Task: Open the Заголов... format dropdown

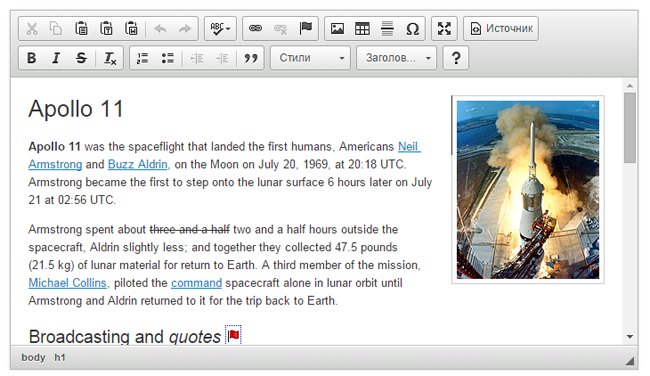Action: tap(396, 58)
